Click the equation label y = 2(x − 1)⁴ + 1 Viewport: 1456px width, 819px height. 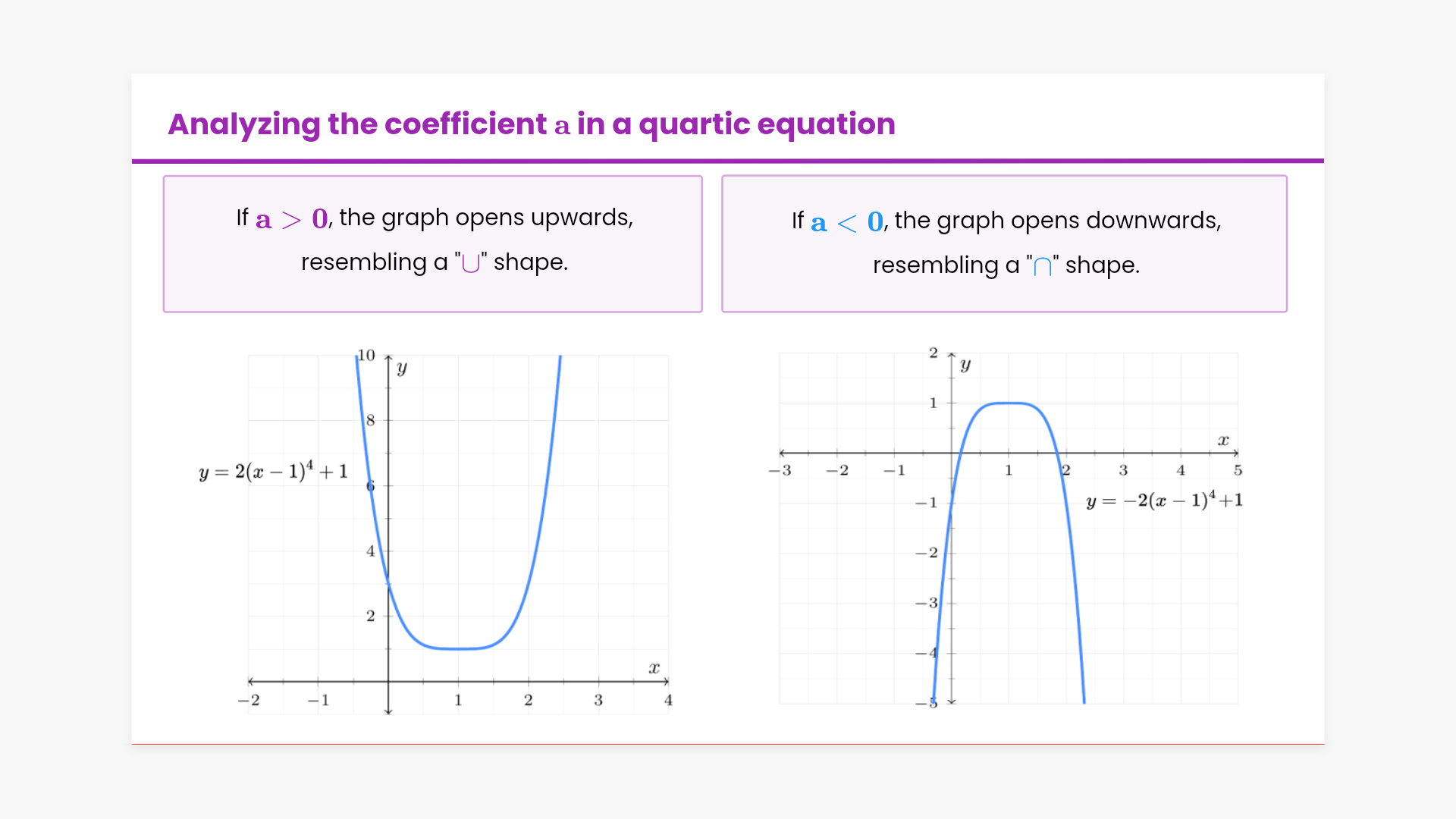(x=273, y=472)
